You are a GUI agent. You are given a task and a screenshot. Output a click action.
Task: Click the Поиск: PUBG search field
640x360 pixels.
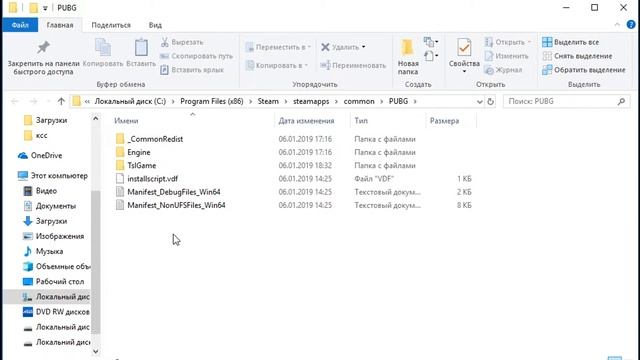point(567,101)
